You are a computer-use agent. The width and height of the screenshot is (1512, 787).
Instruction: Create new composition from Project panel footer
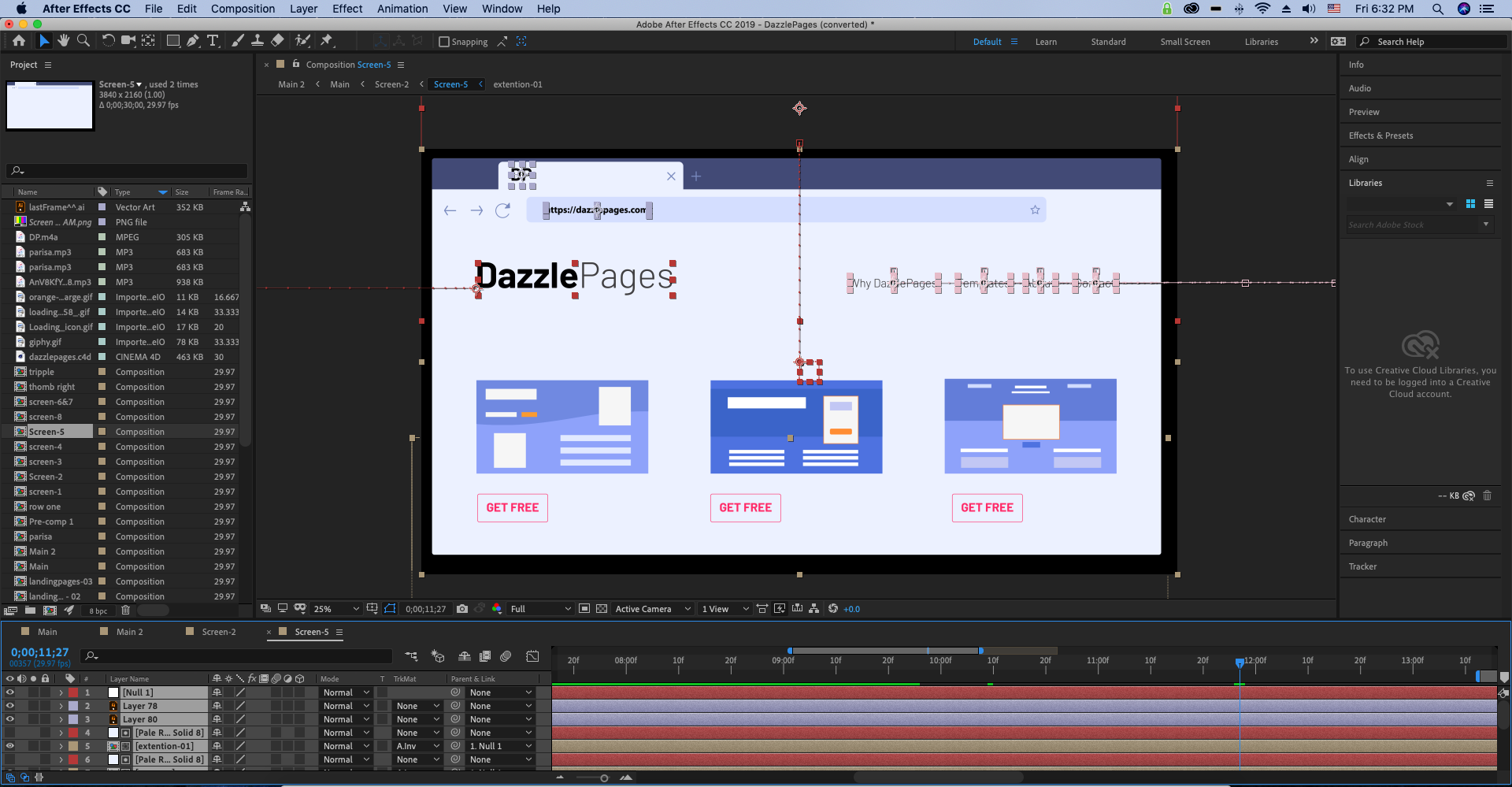(x=50, y=611)
